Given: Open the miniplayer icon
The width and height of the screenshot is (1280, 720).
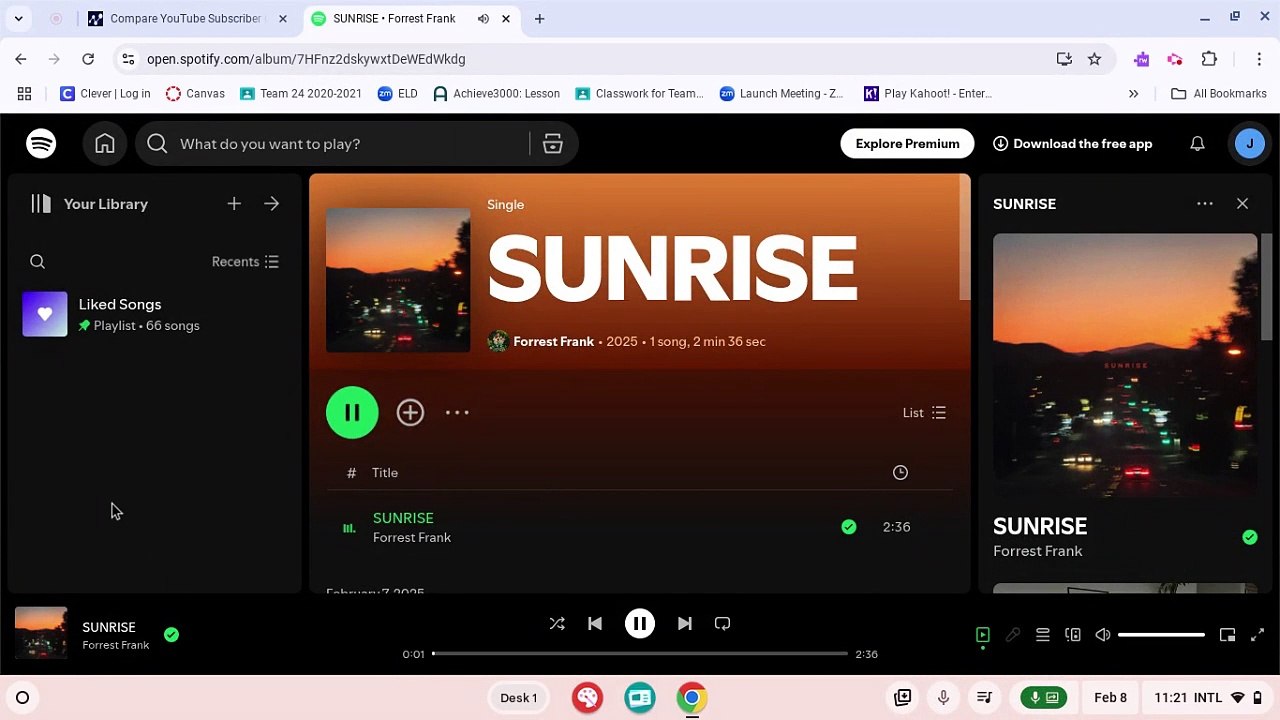Looking at the screenshot, I should [1228, 635].
